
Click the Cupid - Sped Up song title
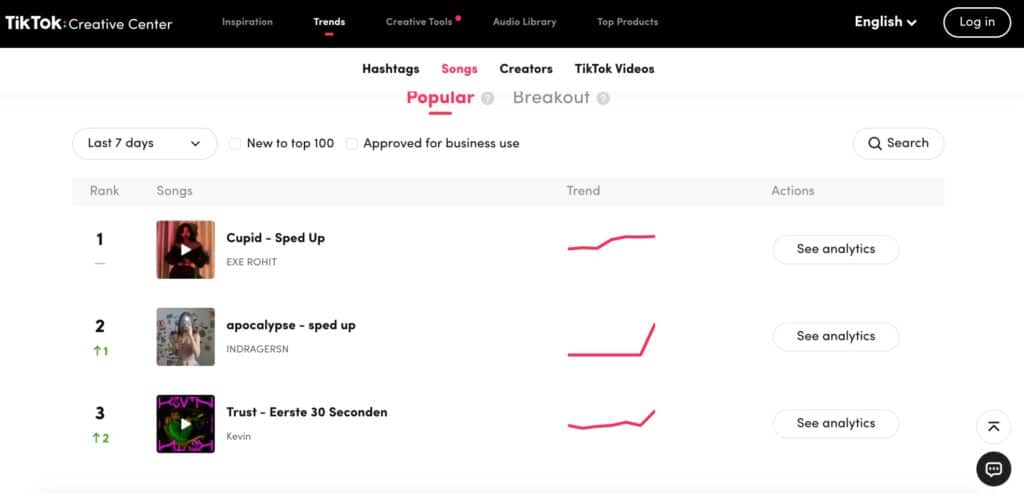click(276, 239)
